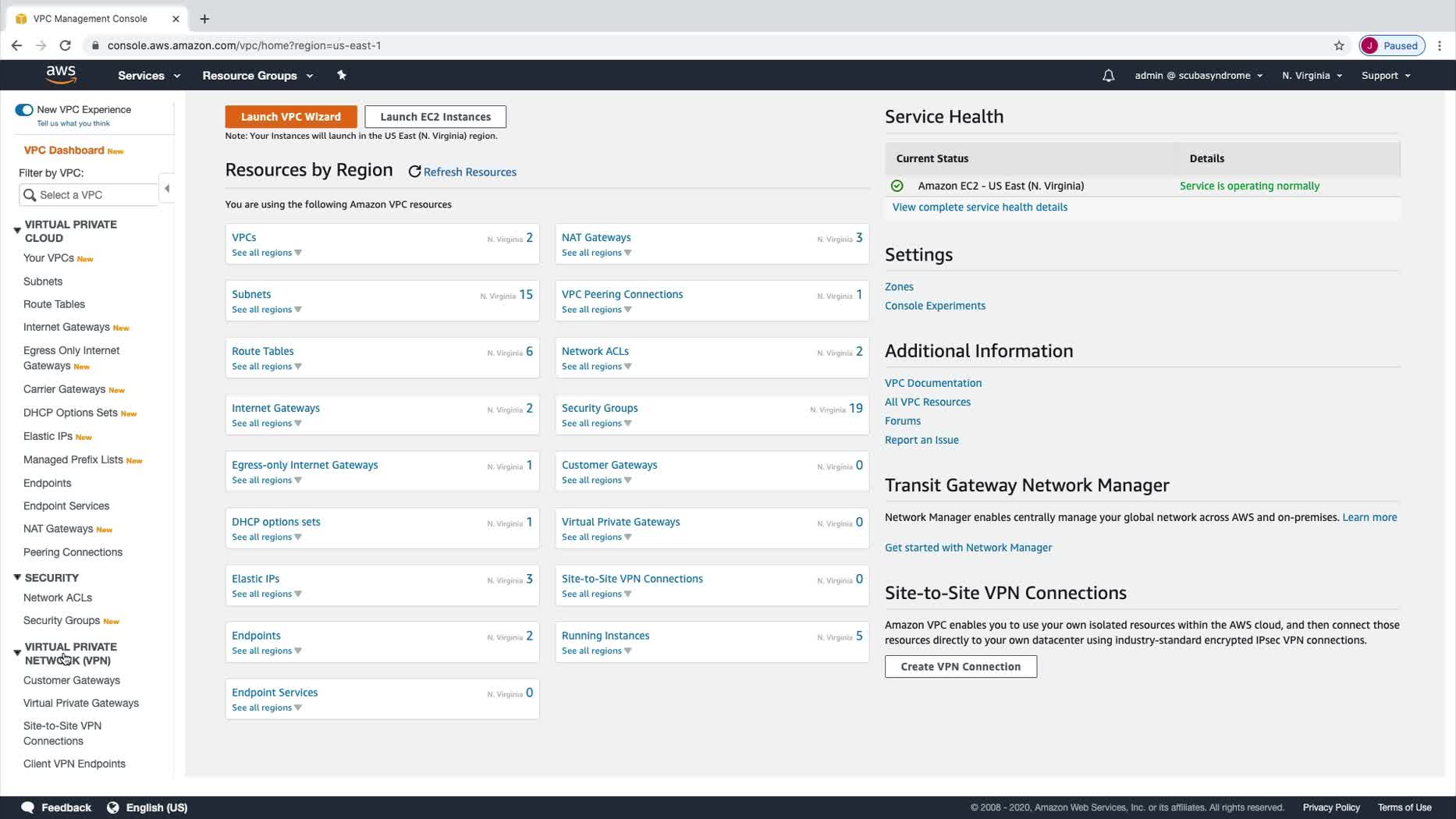Click the Feedback speech bubble icon

pyautogui.click(x=27, y=807)
